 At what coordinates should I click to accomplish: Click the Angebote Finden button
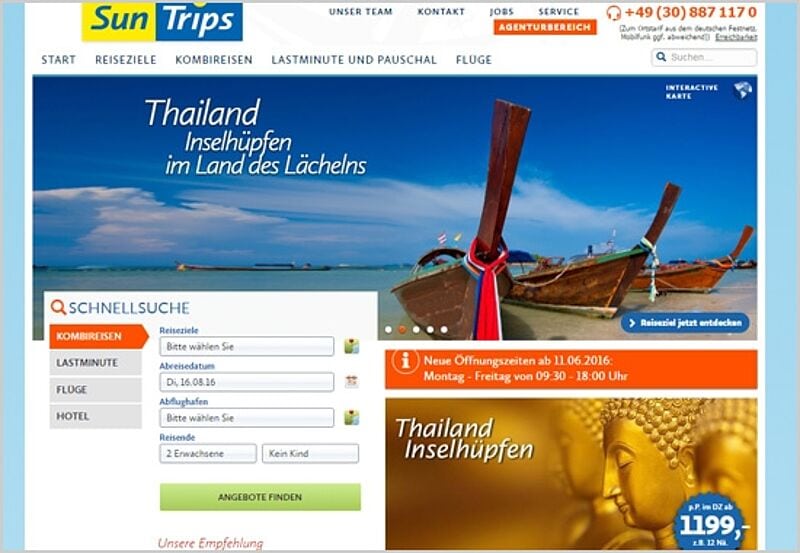click(x=260, y=497)
